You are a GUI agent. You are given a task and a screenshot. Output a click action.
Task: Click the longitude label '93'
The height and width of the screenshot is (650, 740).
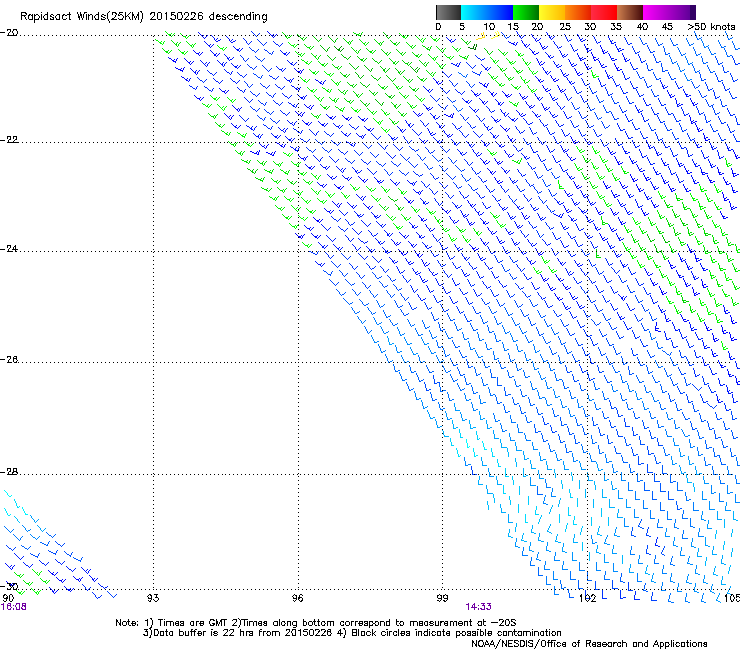tap(153, 598)
